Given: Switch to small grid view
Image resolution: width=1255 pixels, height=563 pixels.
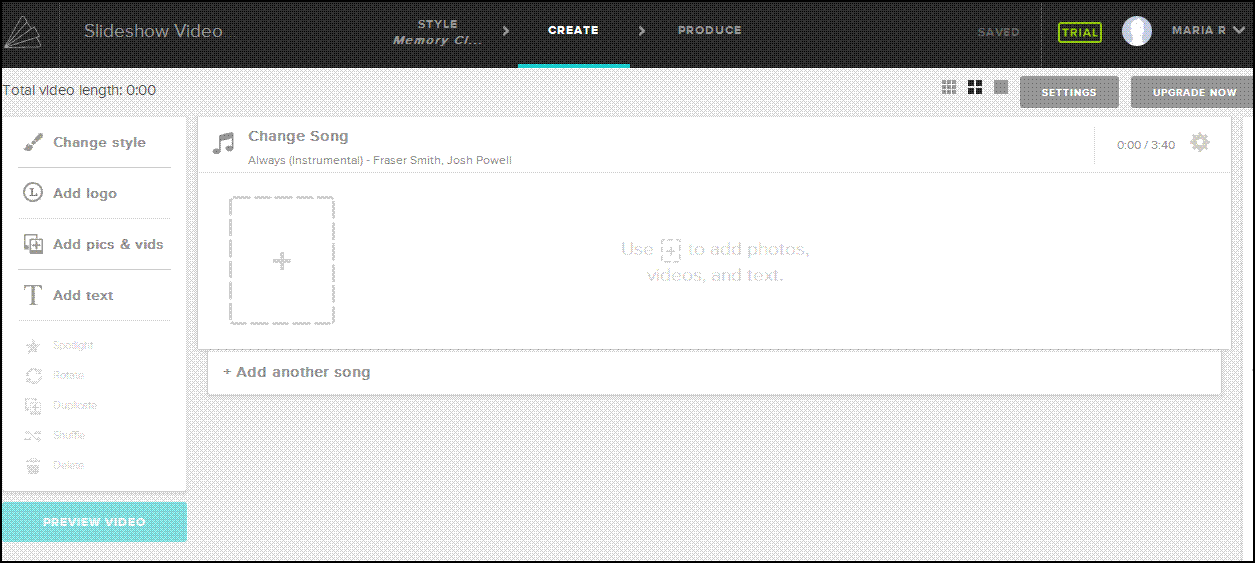Looking at the screenshot, I should 949,88.
